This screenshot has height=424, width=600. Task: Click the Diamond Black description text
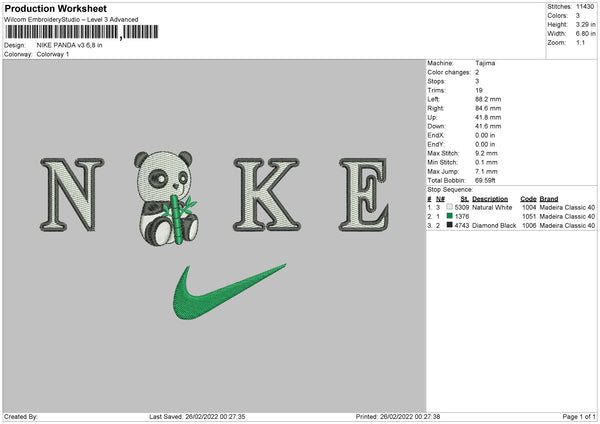[x=494, y=225]
